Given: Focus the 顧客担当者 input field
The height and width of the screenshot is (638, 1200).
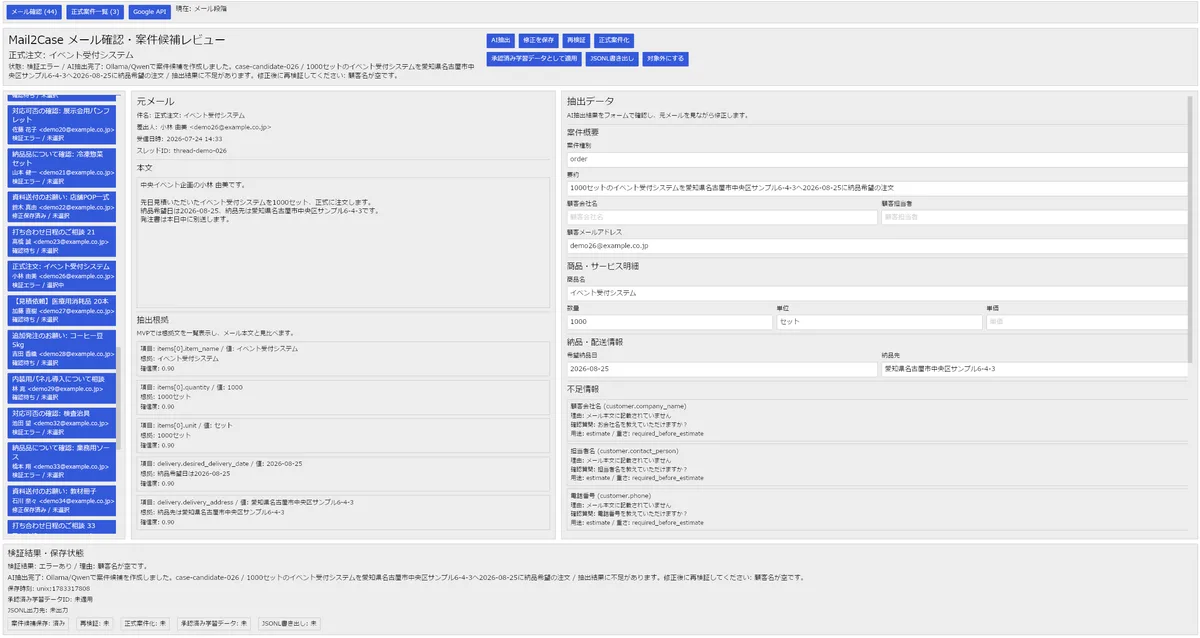Looking at the screenshot, I should [1033, 216].
